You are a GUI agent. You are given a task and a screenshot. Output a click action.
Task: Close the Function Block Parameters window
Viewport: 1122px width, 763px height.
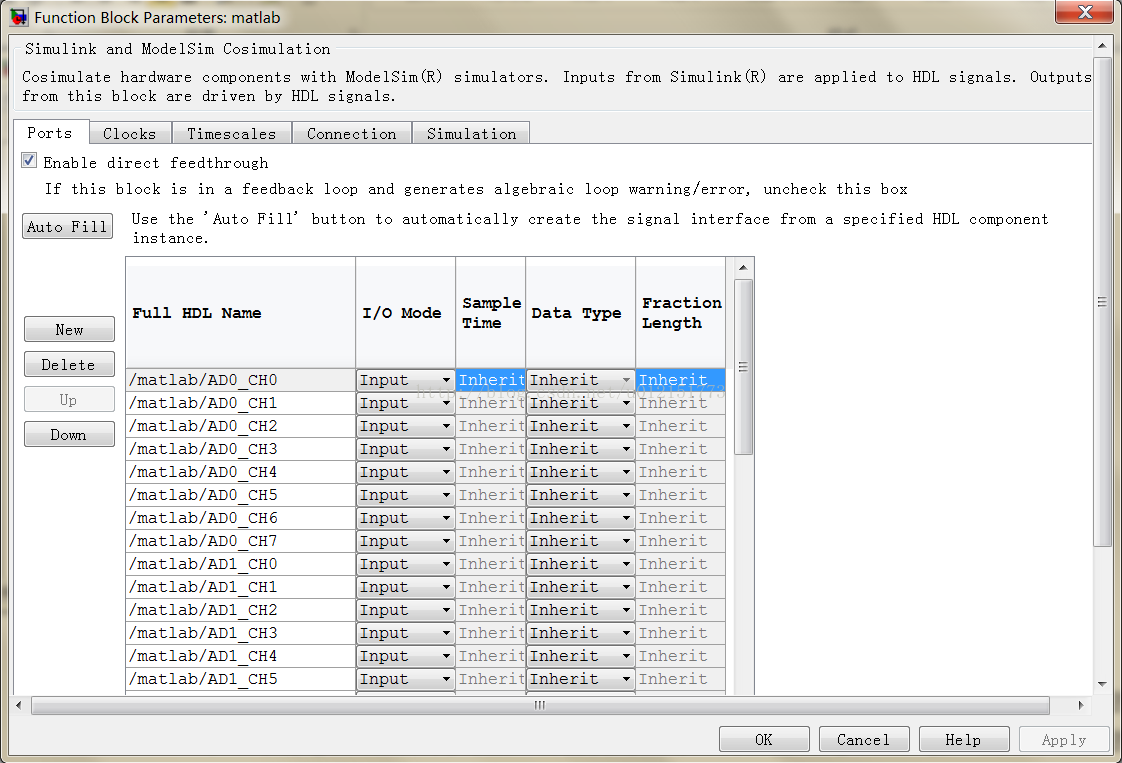pyautogui.click(x=1085, y=11)
